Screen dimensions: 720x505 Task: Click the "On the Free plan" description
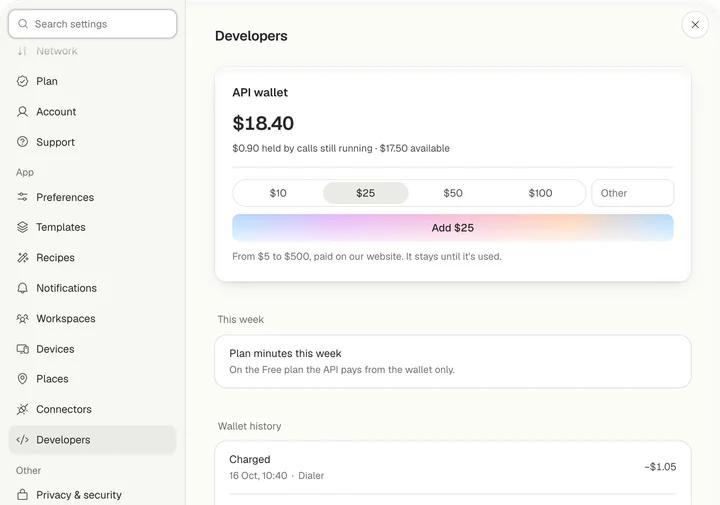coord(342,370)
